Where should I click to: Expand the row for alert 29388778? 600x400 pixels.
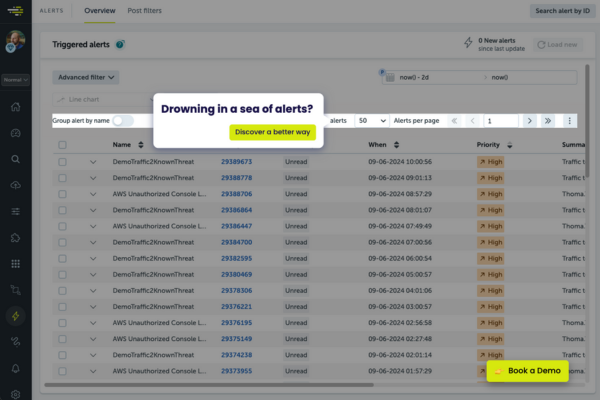[94, 177]
